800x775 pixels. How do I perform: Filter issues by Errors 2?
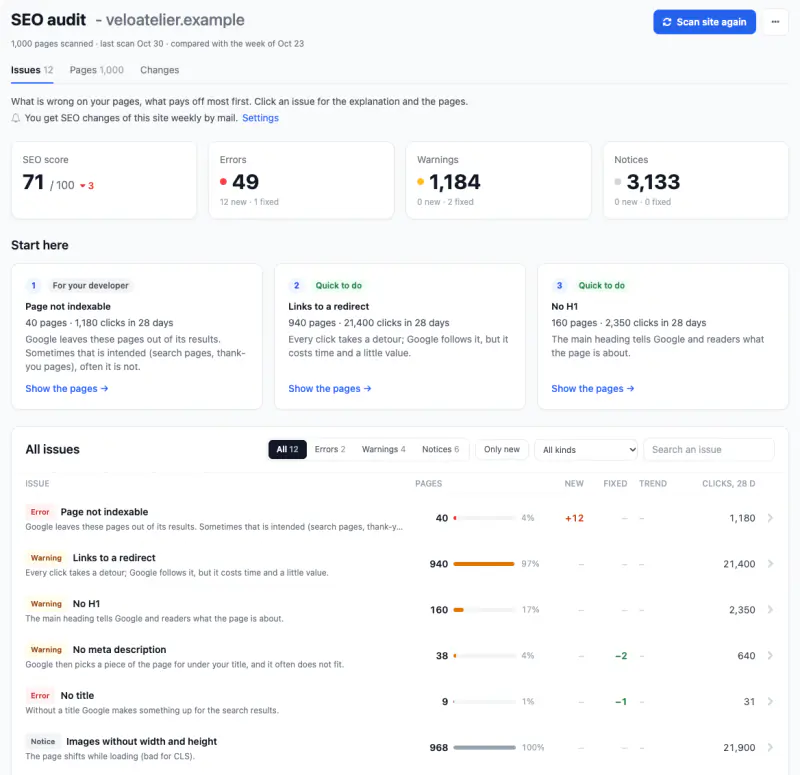[330, 449]
